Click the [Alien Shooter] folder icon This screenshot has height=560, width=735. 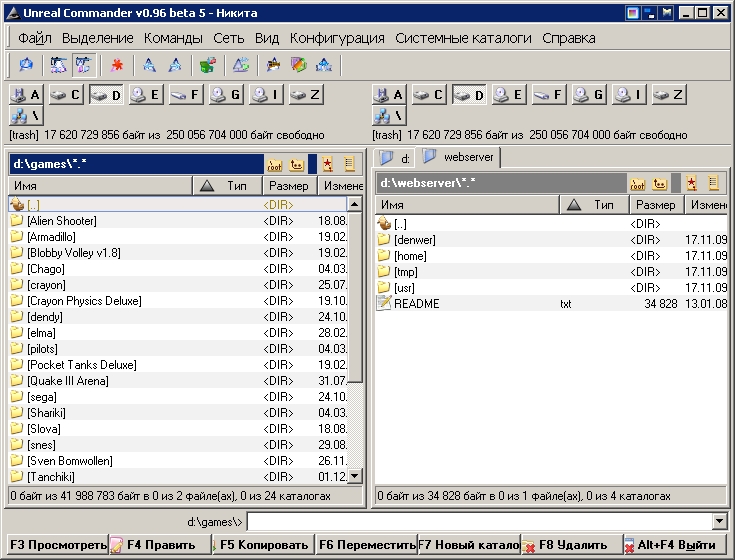[17, 220]
